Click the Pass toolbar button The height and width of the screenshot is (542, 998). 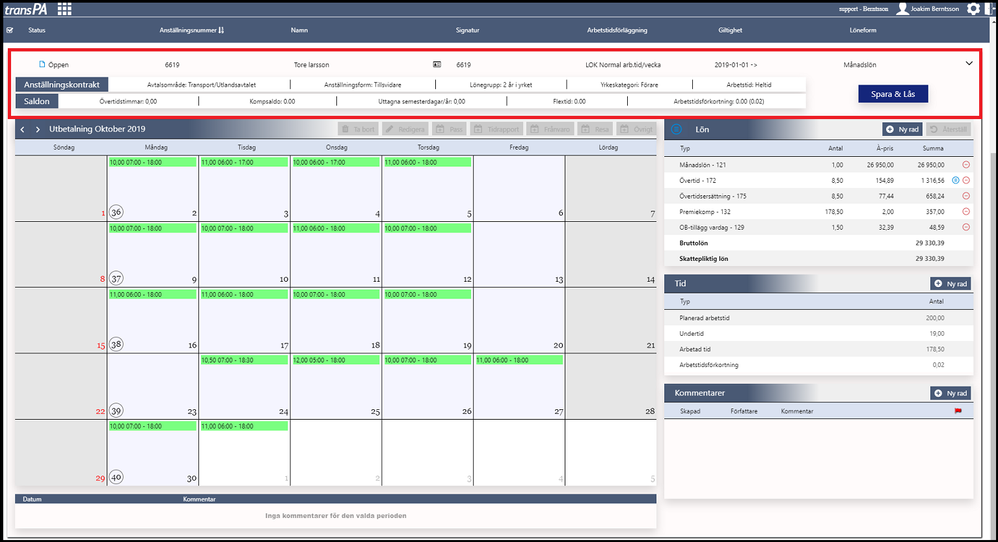coord(449,129)
